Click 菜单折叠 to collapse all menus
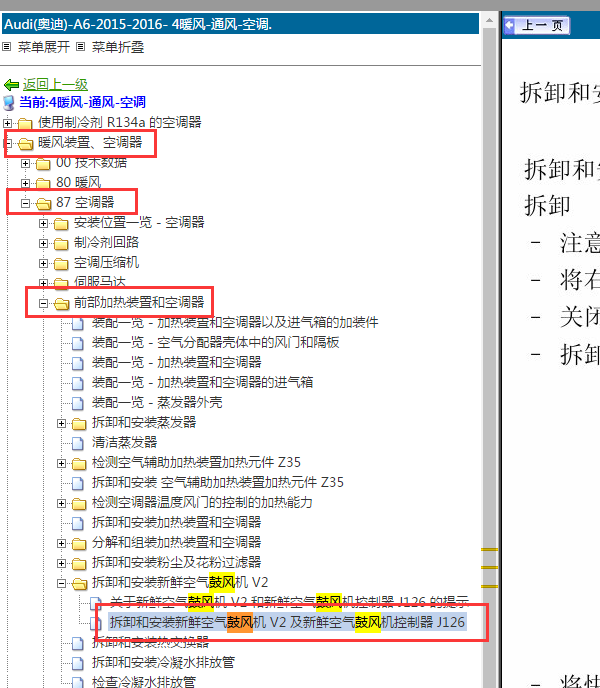 coord(118,47)
